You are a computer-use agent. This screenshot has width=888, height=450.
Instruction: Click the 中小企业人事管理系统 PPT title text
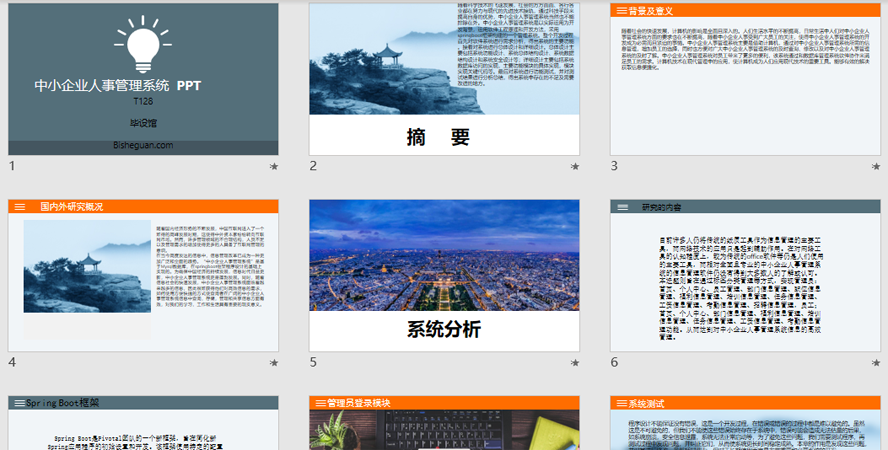pyautogui.click(x=118, y=86)
